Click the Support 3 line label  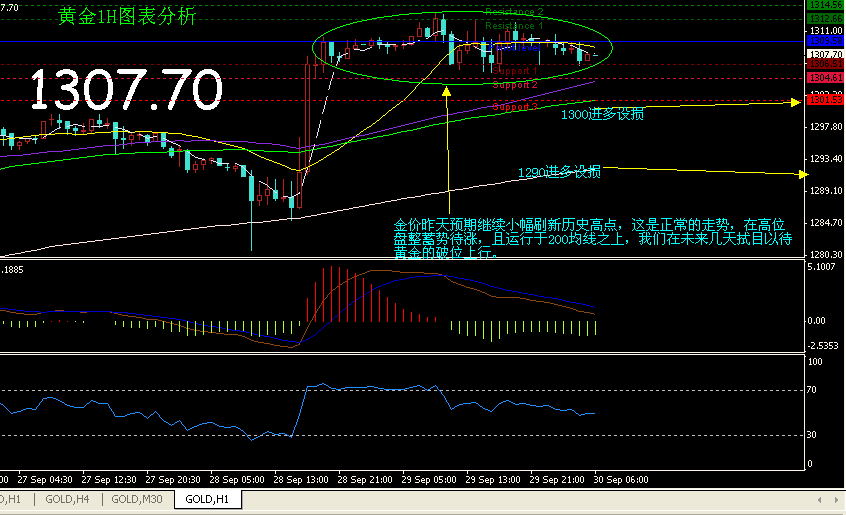[515, 106]
